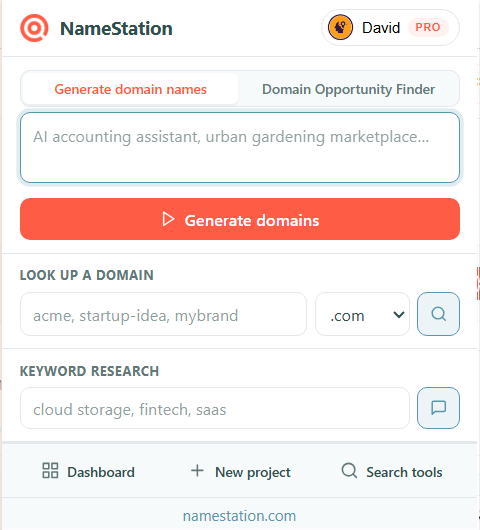Click the Generate domains button
Screen dimensions: 480x530
pos(240,219)
